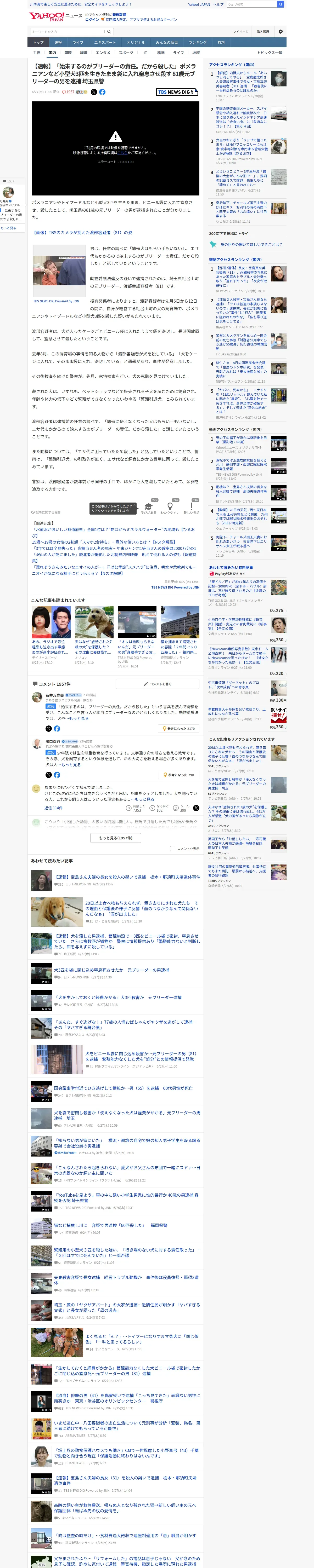Select the スポーツ category tab
This screenshot has width=314, height=1568.
[126, 53]
